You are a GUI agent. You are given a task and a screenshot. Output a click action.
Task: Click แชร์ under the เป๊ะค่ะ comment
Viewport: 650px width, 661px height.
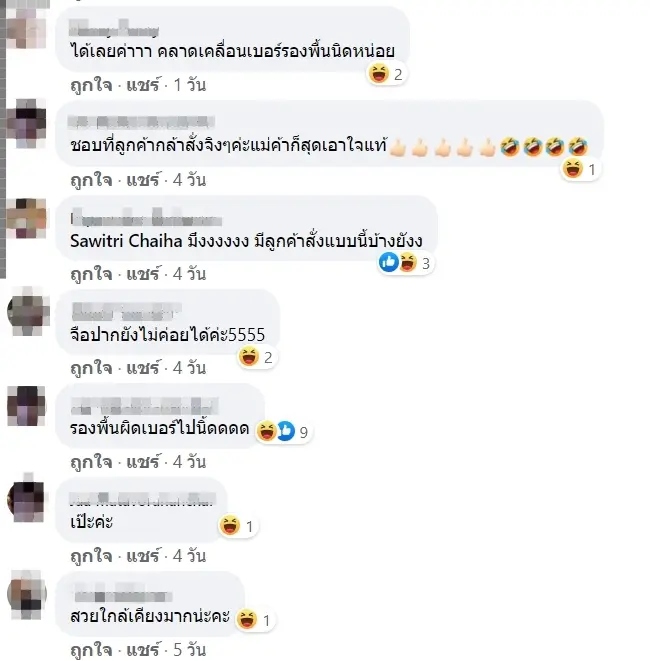pyautogui.click(x=143, y=556)
